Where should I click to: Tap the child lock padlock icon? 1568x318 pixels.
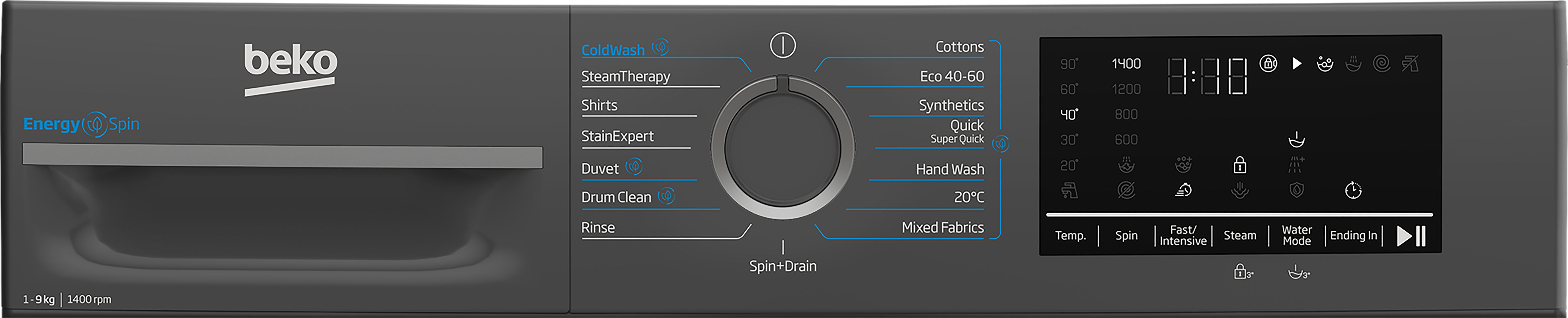coord(1239,165)
